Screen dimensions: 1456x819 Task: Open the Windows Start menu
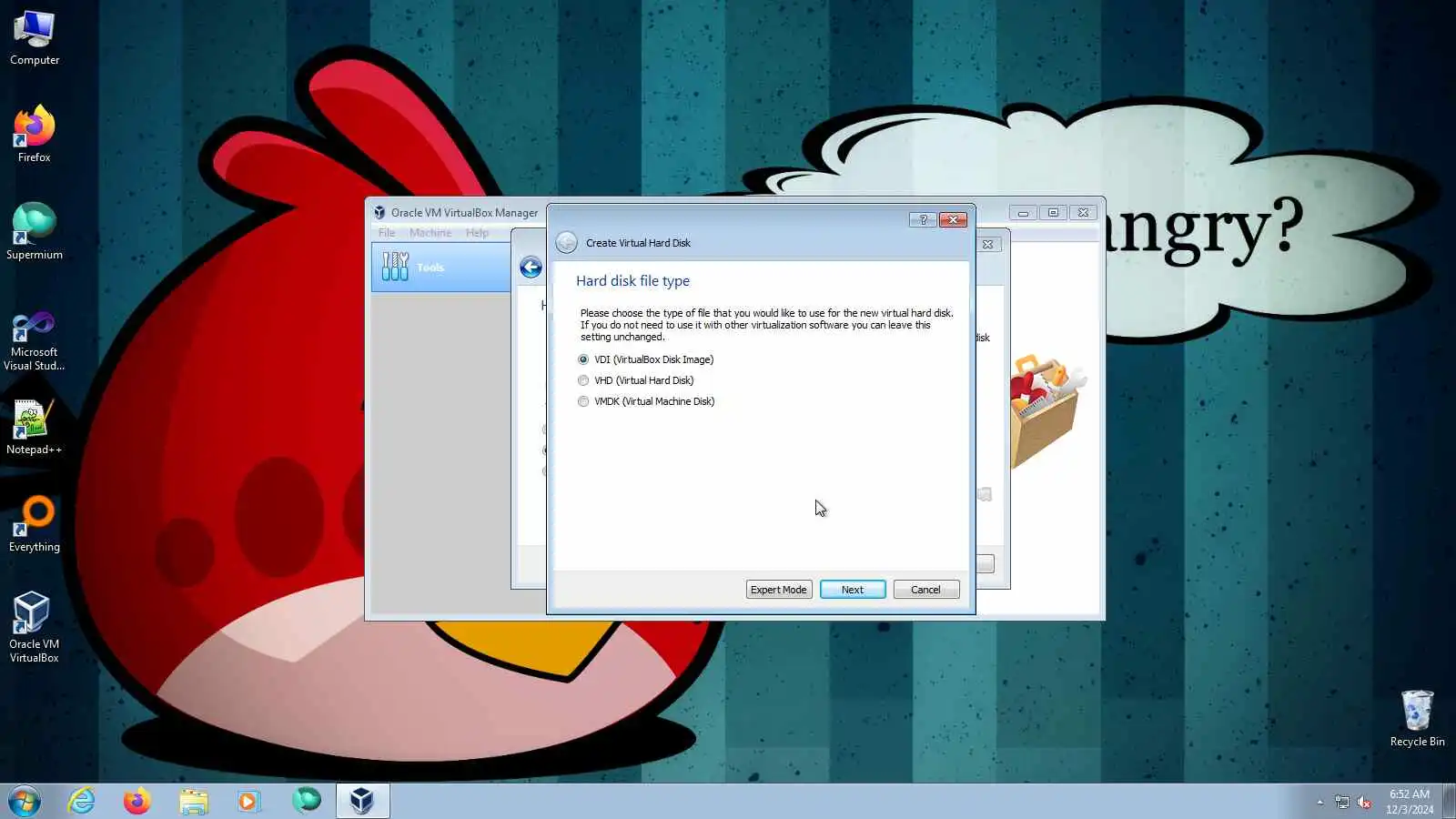(x=25, y=801)
